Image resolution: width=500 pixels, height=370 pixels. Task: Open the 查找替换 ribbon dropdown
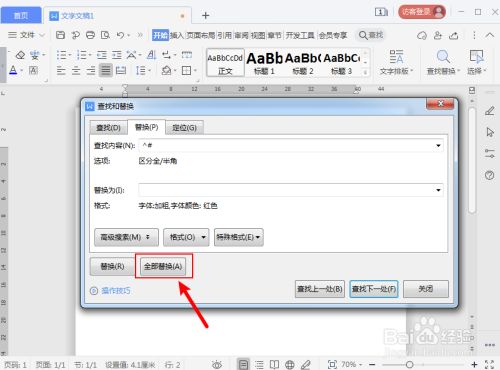click(x=443, y=62)
